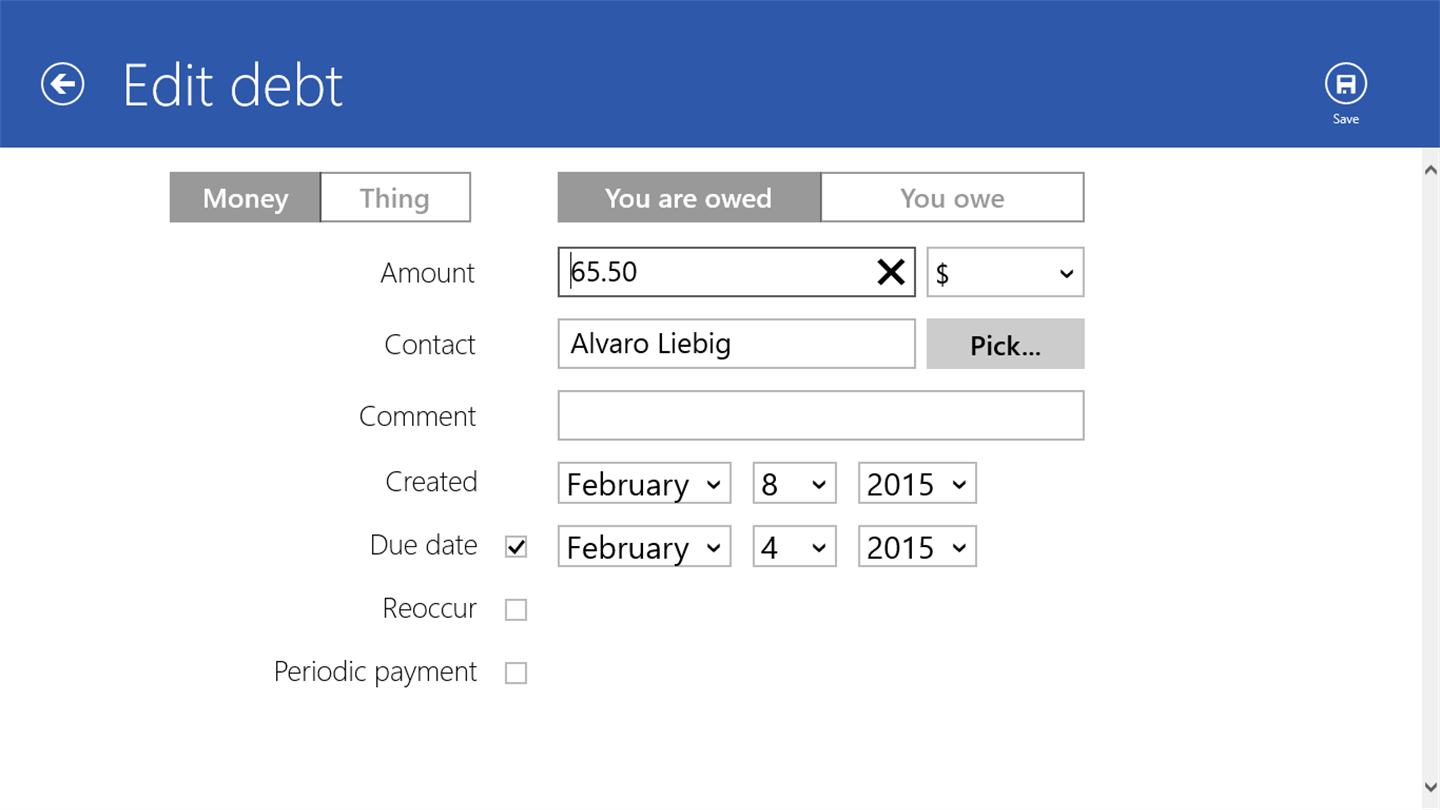
Task: Expand the Created month dropdown
Action: tap(644, 484)
